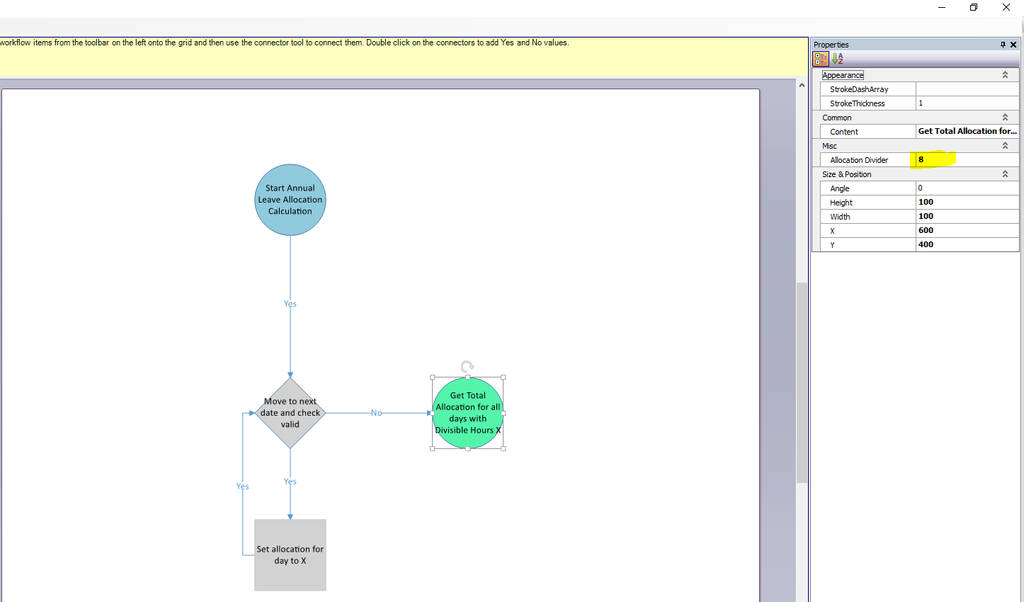Select the Move to next date diamond
The image size is (1024, 602).
(290, 412)
